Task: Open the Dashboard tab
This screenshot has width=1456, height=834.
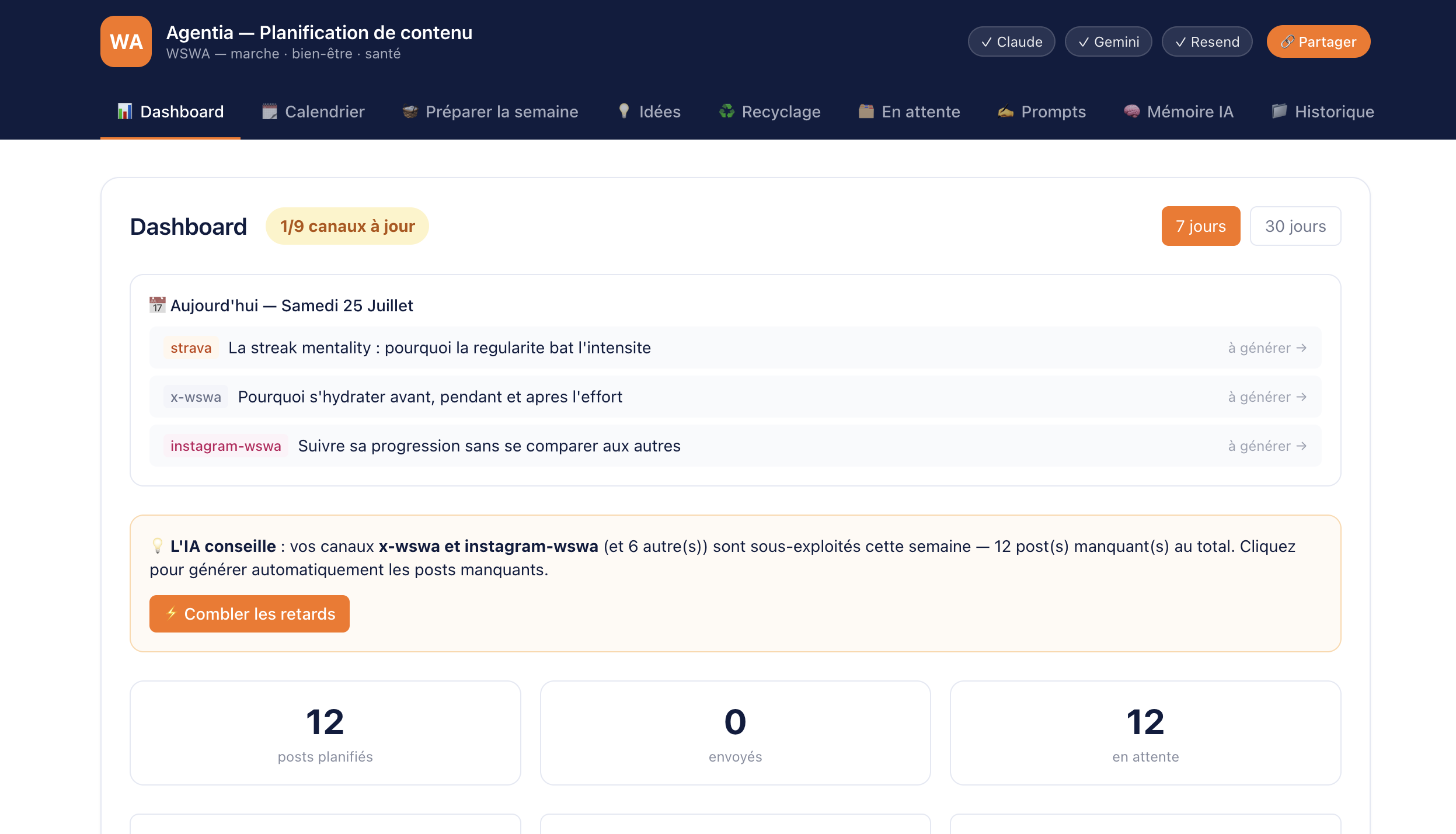Action: coord(170,112)
